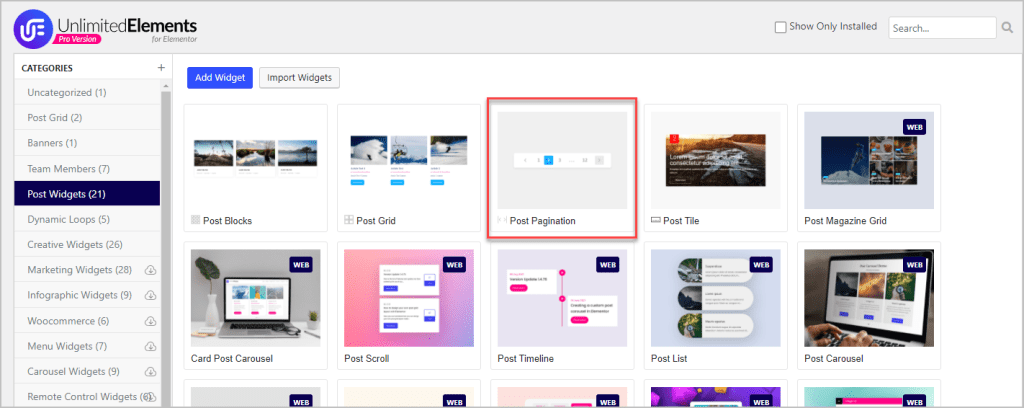Click WEB badge on Post List
This screenshot has width=1024, height=408.
point(761,265)
